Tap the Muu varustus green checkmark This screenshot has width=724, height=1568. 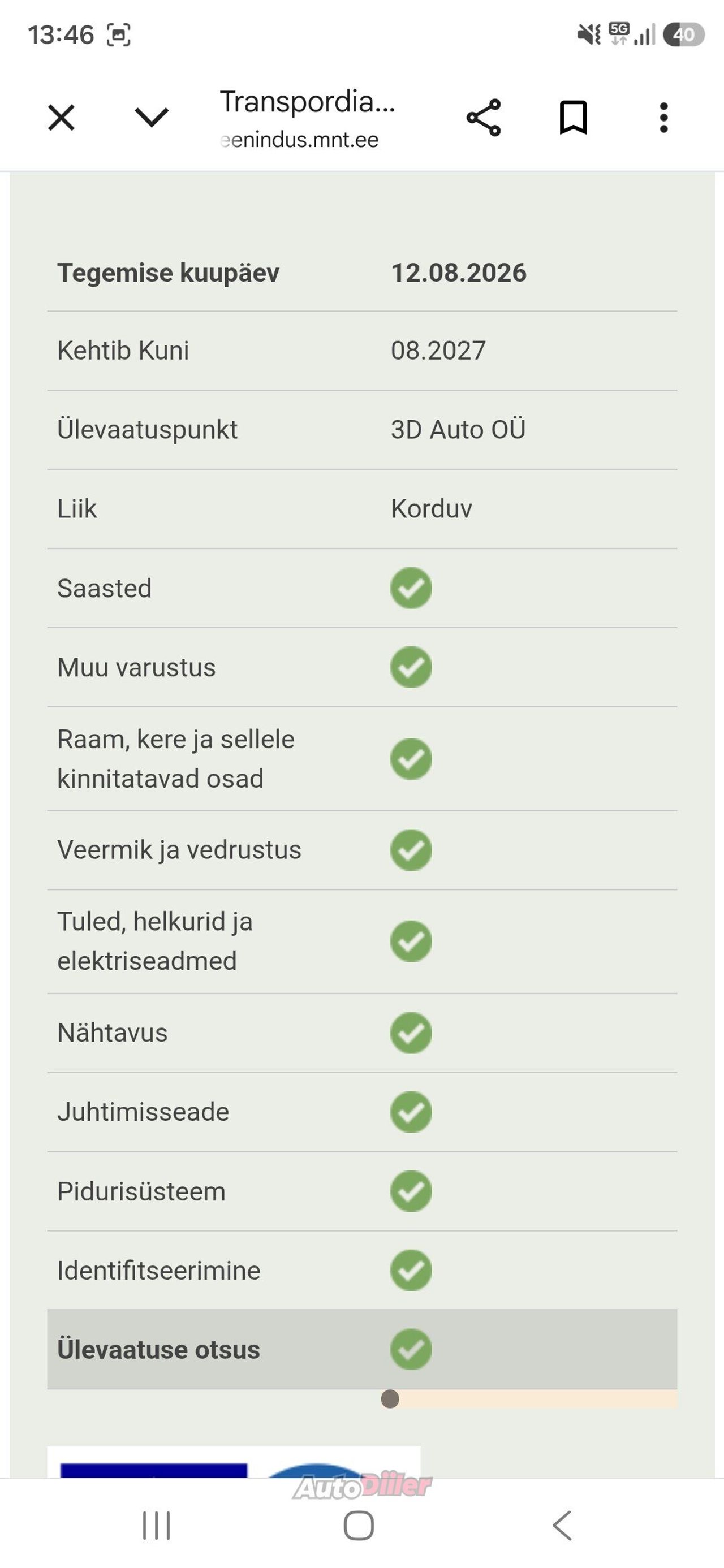pos(411,667)
